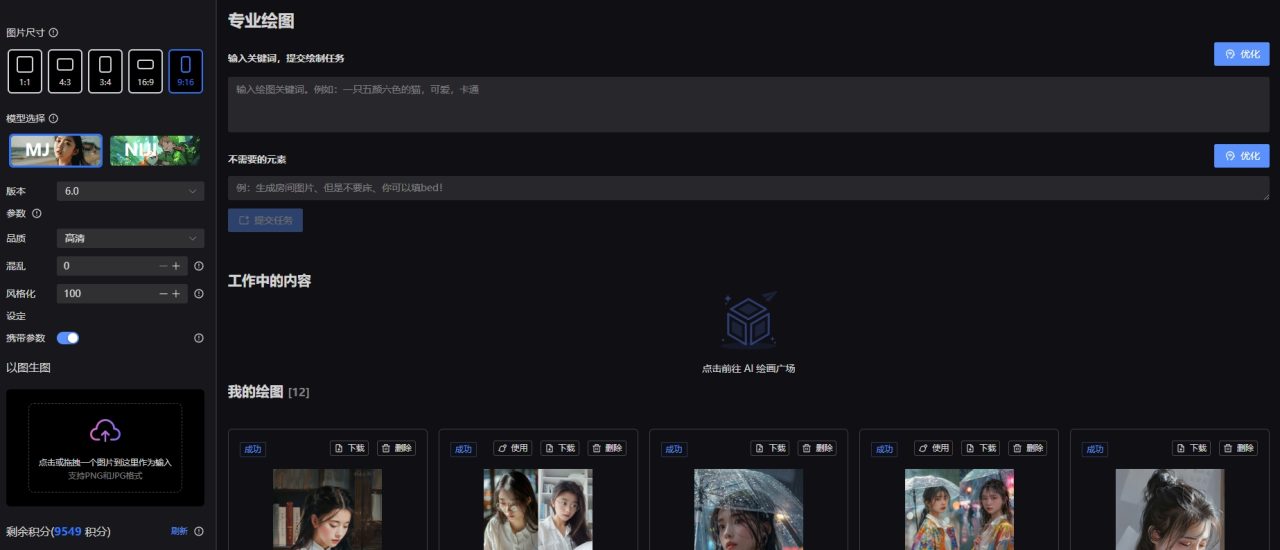Open the 品质 高清 dropdown
The height and width of the screenshot is (550, 1280).
click(x=130, y=238)
